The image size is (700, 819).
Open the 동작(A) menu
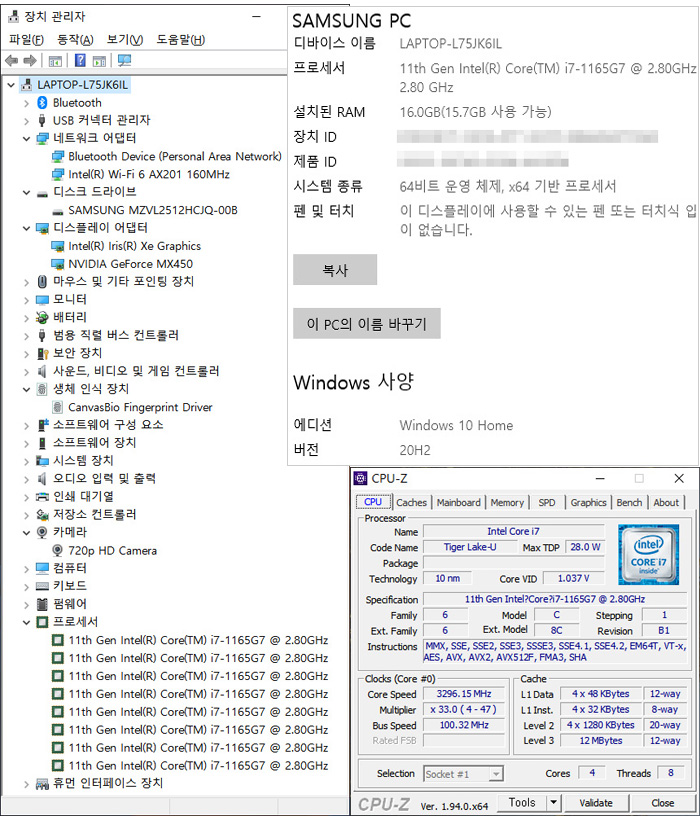75,40
